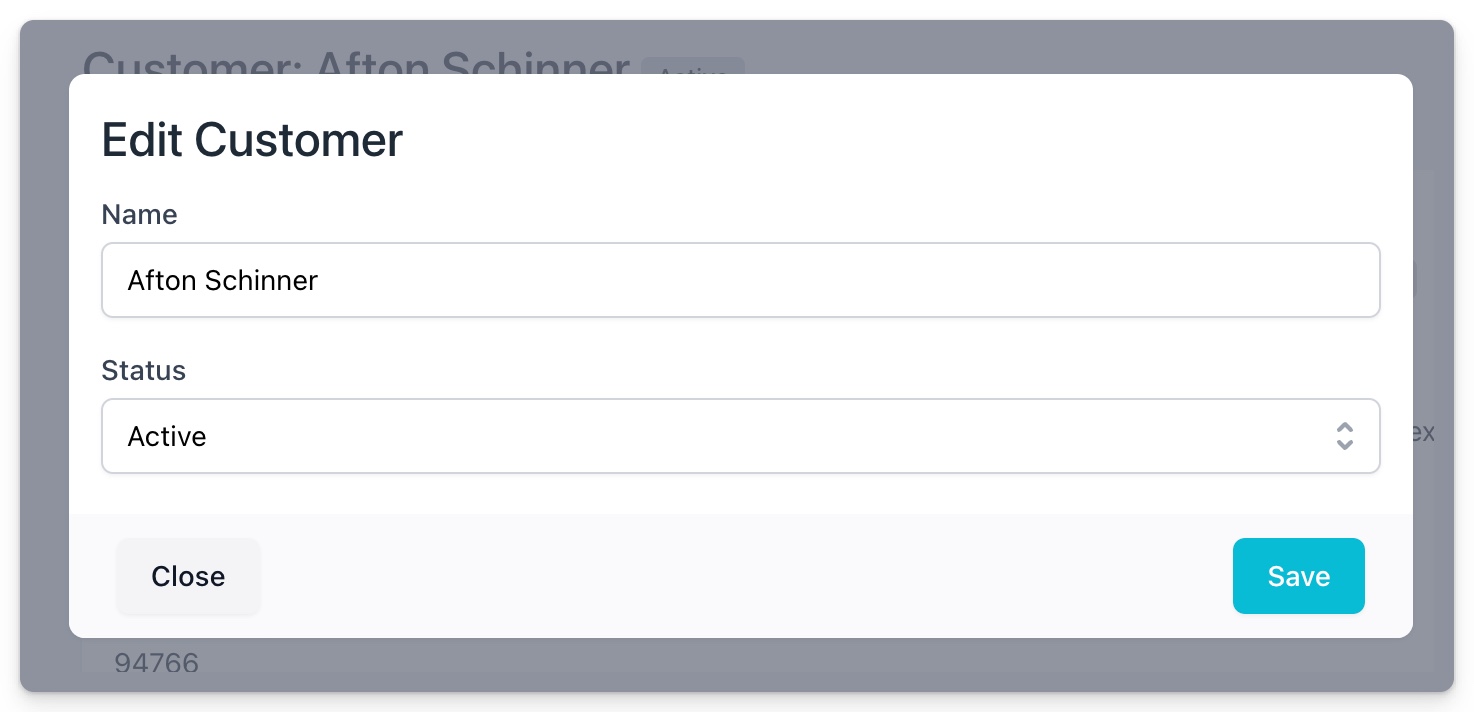Click the "94766" text below the dialog

point(156,662)
